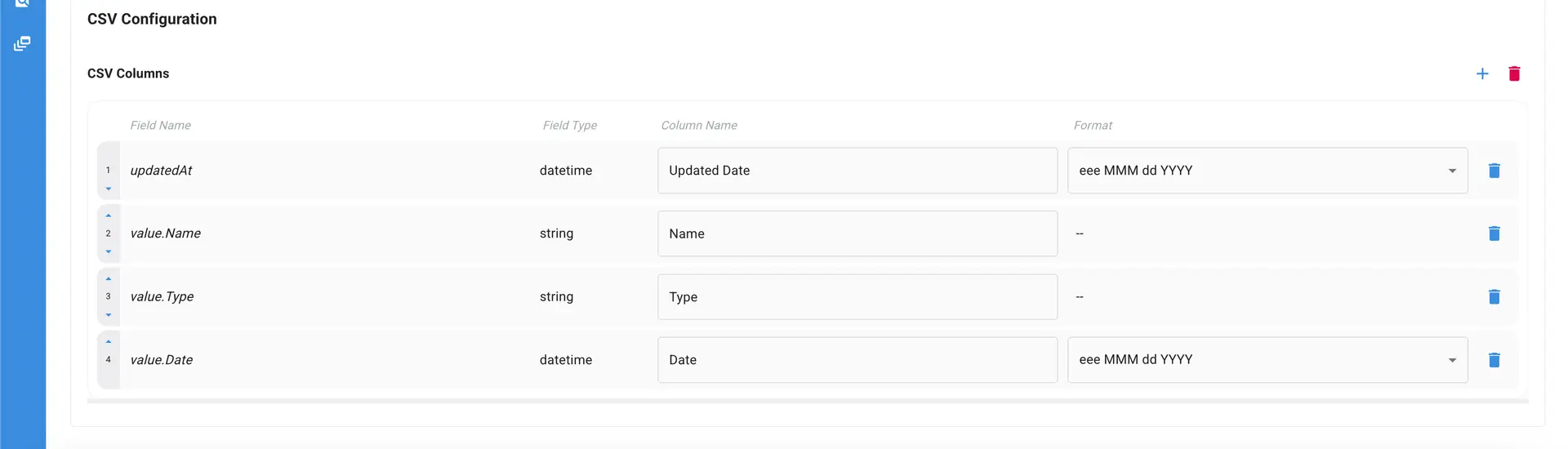
Task: Click datetime type in value.Date row
Action: coord(566,360)
